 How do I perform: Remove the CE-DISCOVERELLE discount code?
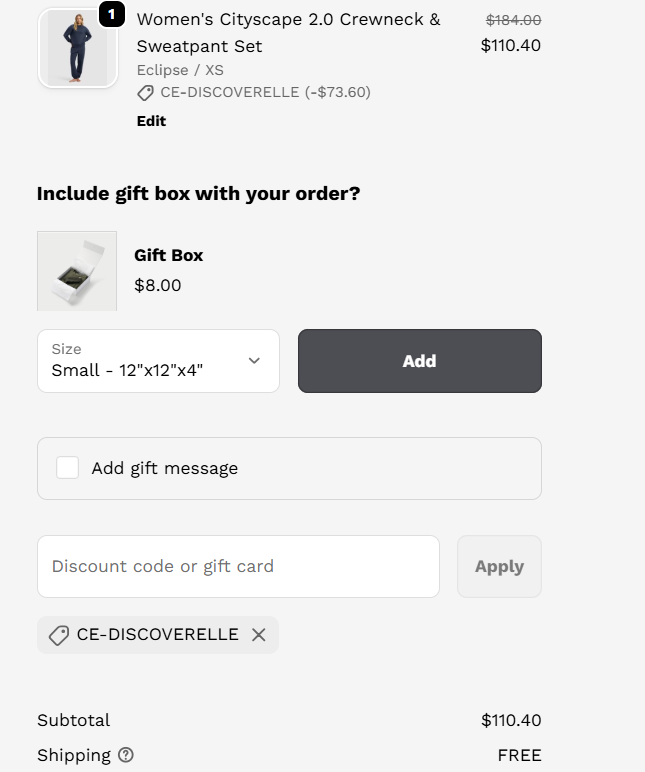[259, 635]
